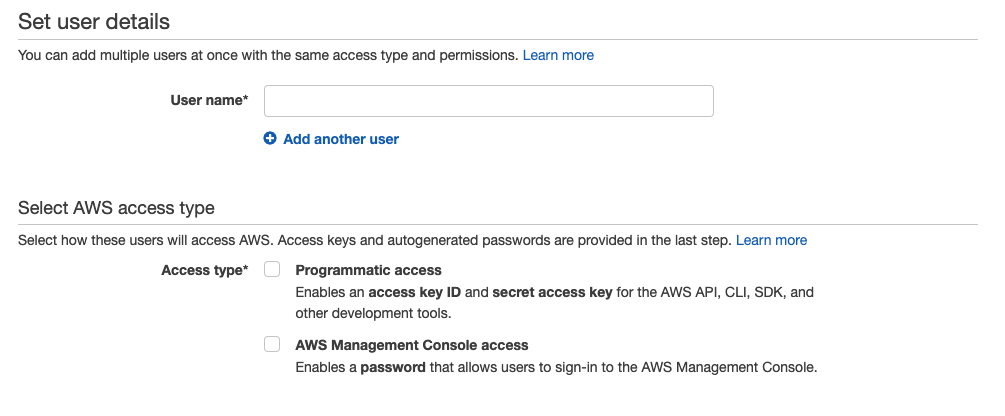Tick the AWS Management Console access checkbox

[272, 344]
